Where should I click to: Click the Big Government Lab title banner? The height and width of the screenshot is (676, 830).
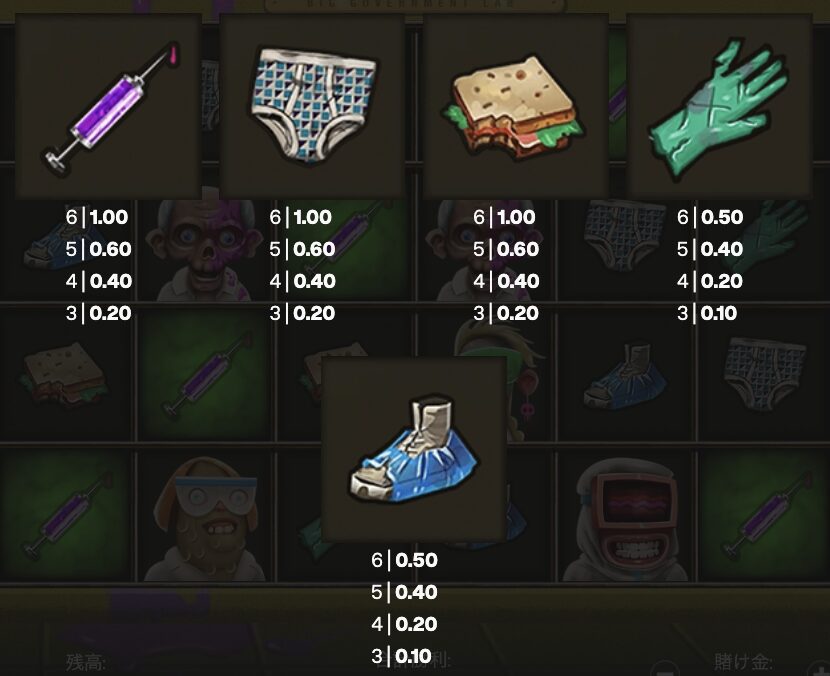click(414, 5)
